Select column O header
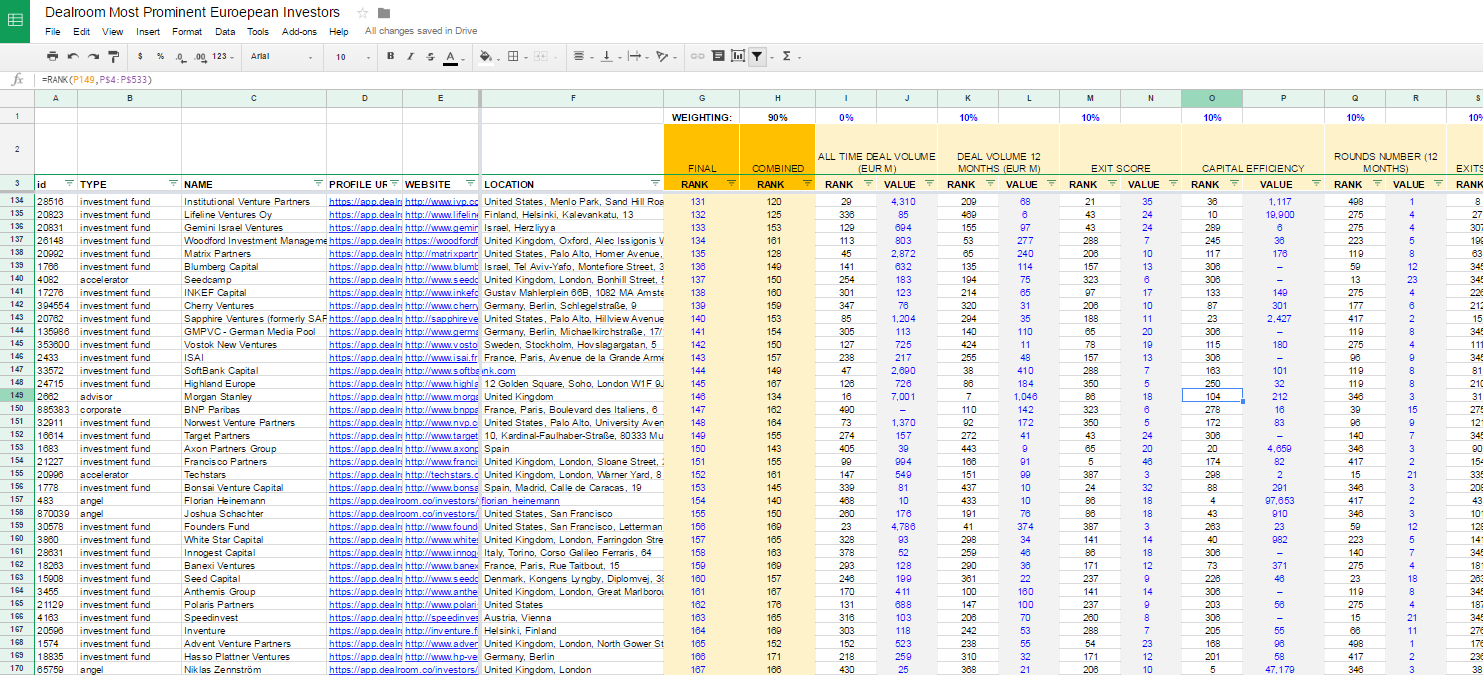Screen dimensions: 1483x675 [1212, 98]
